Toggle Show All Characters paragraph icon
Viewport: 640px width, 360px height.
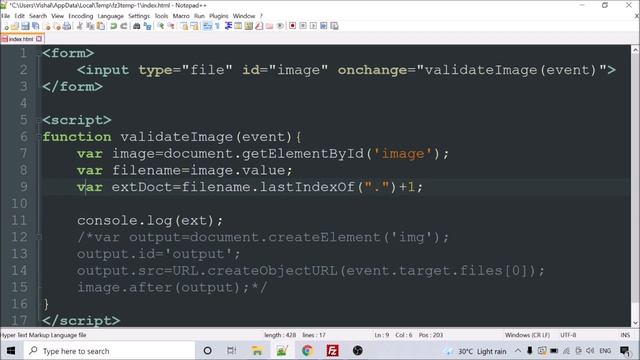[x=217, y=26]
